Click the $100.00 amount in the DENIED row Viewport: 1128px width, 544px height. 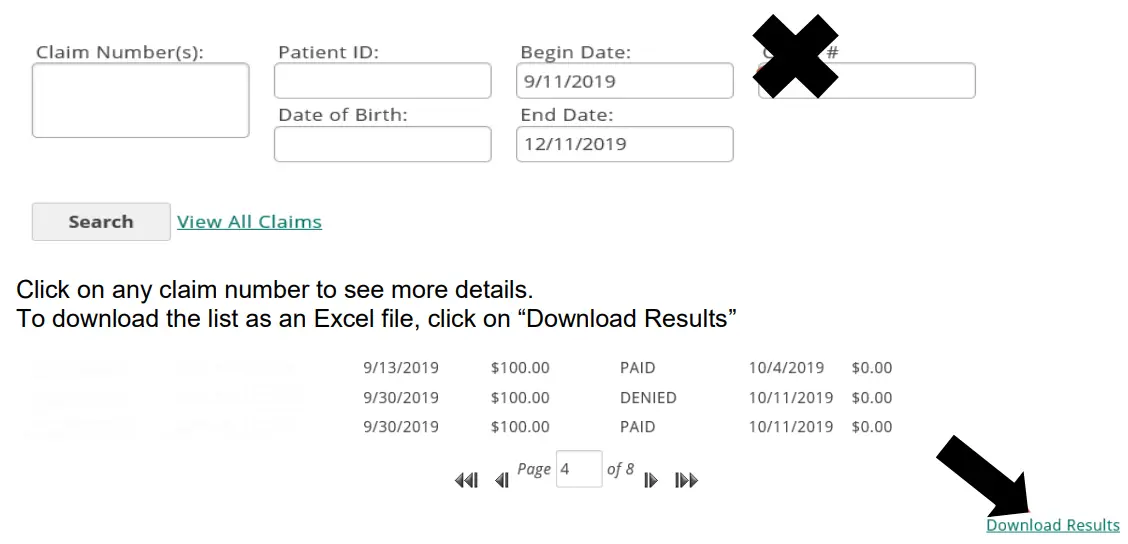520,398
